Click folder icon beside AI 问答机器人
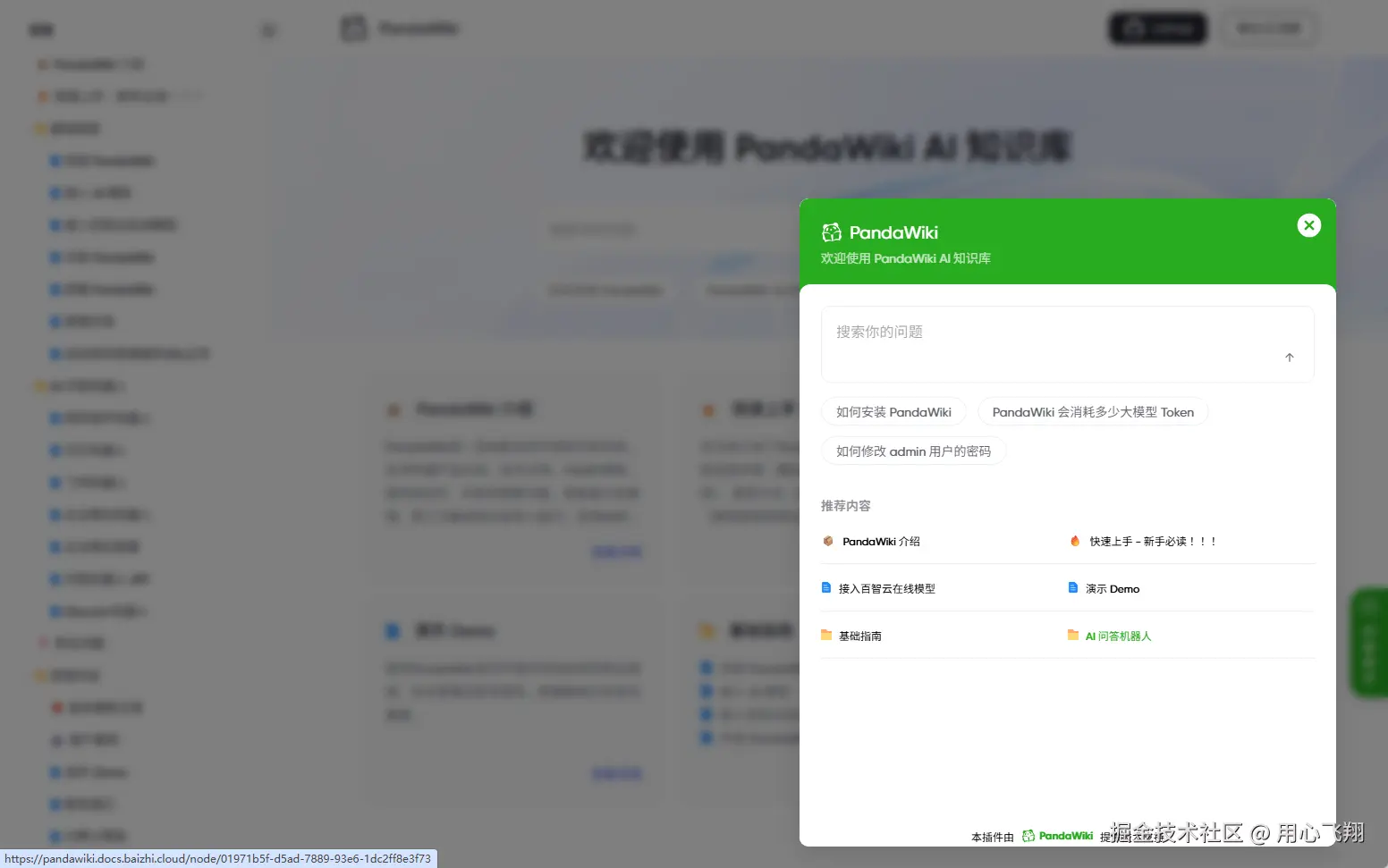The image size is (1388, 868). (x=1073, y=636)
